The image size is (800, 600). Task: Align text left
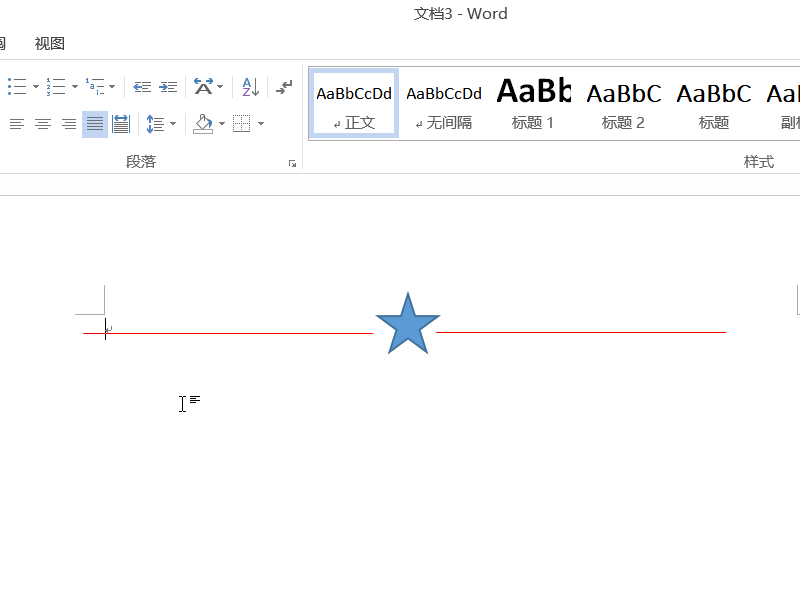point(17,124)
